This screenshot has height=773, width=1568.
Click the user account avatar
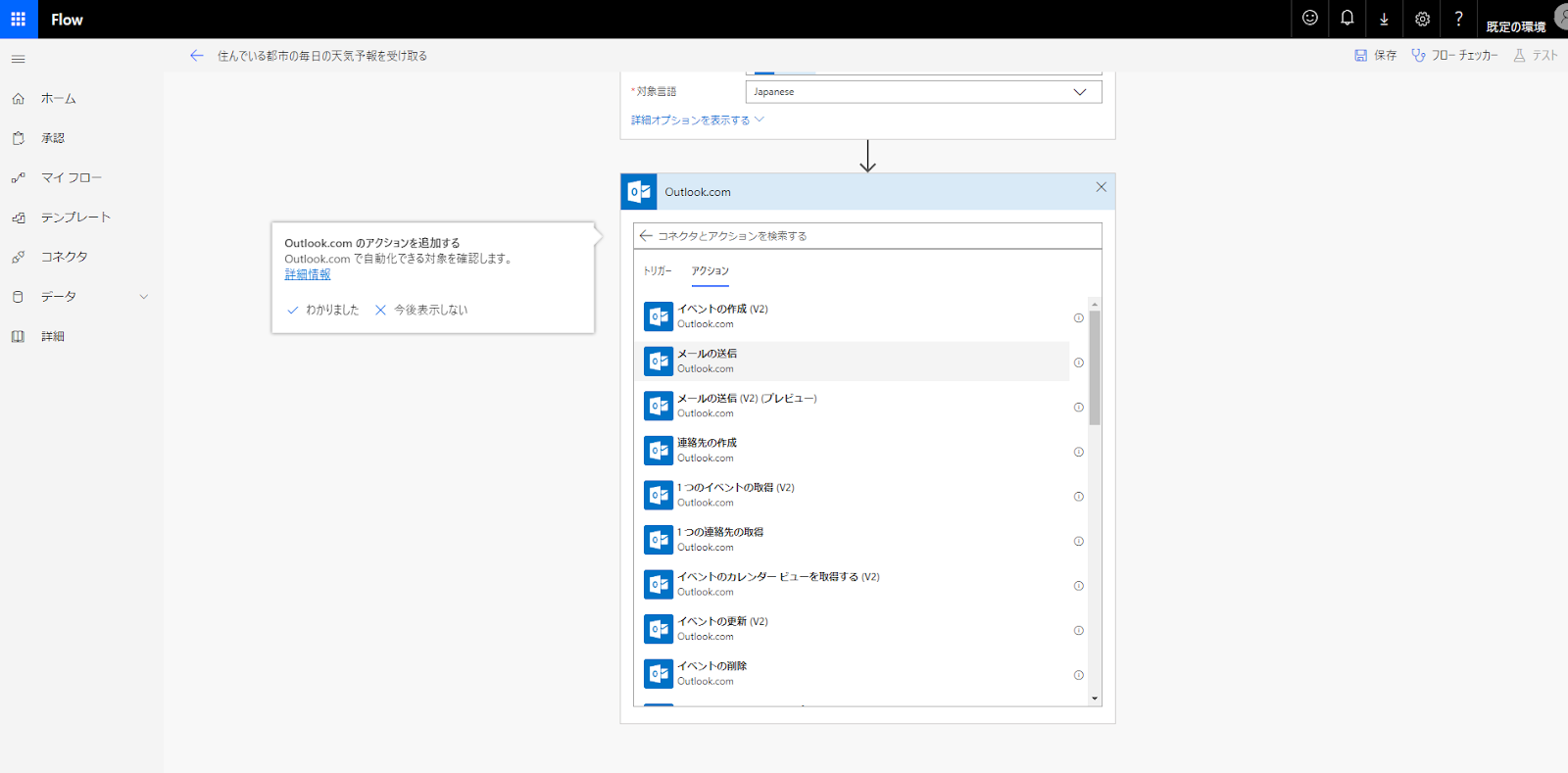1561,18
